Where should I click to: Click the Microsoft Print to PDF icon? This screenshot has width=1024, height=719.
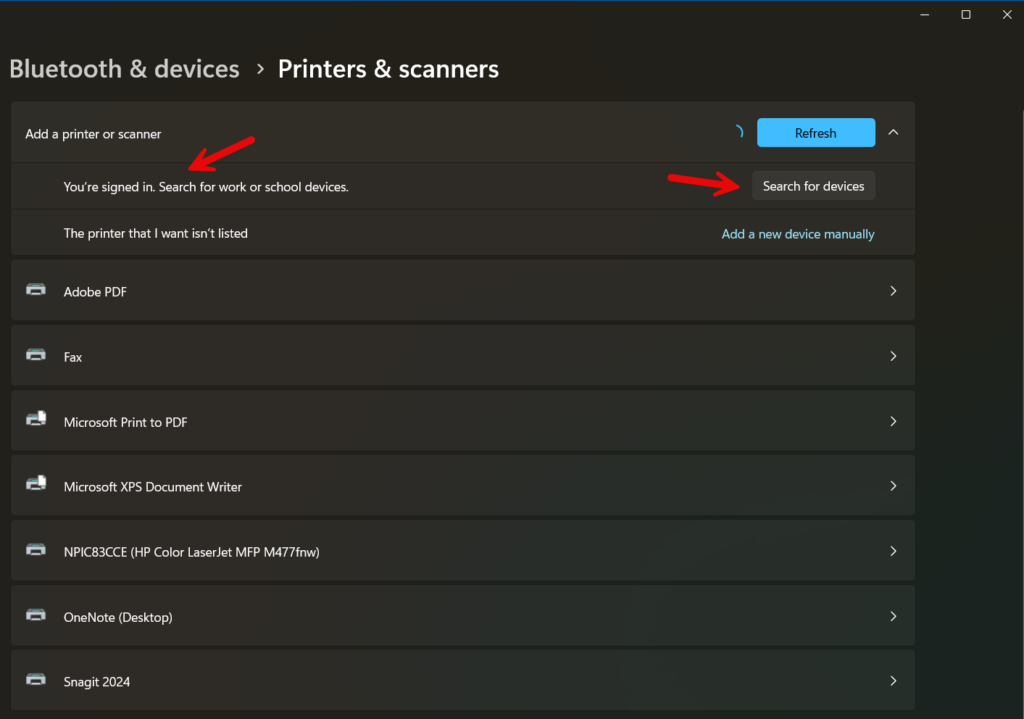pos(36,419)
